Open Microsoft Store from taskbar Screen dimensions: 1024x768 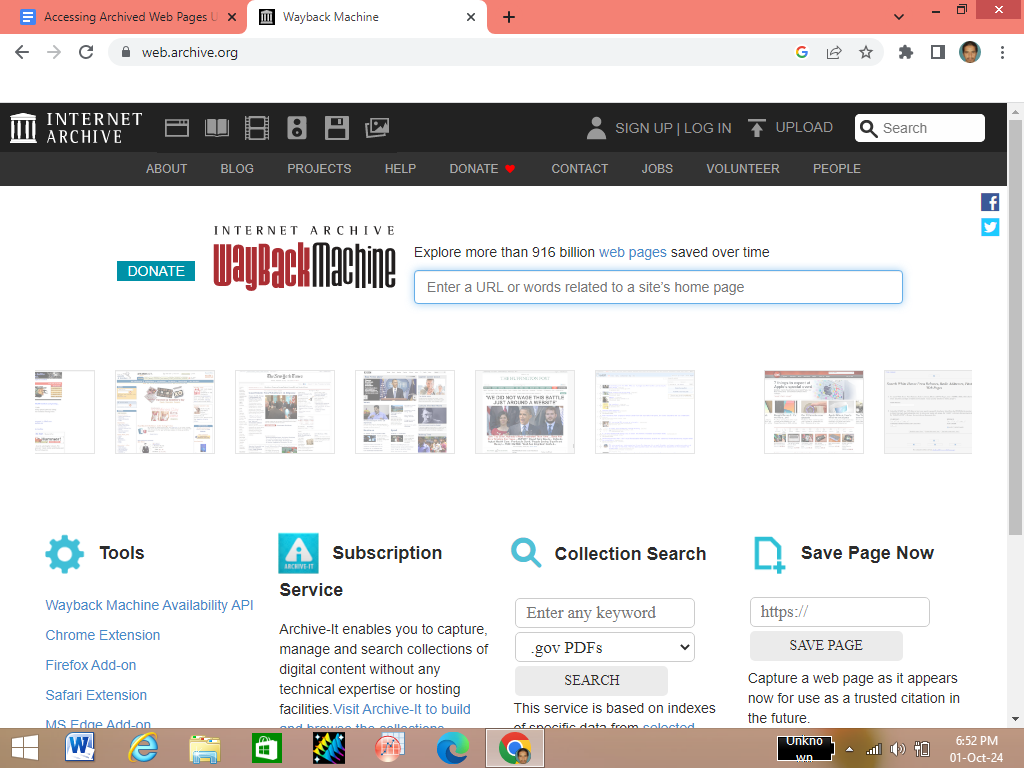266,748
